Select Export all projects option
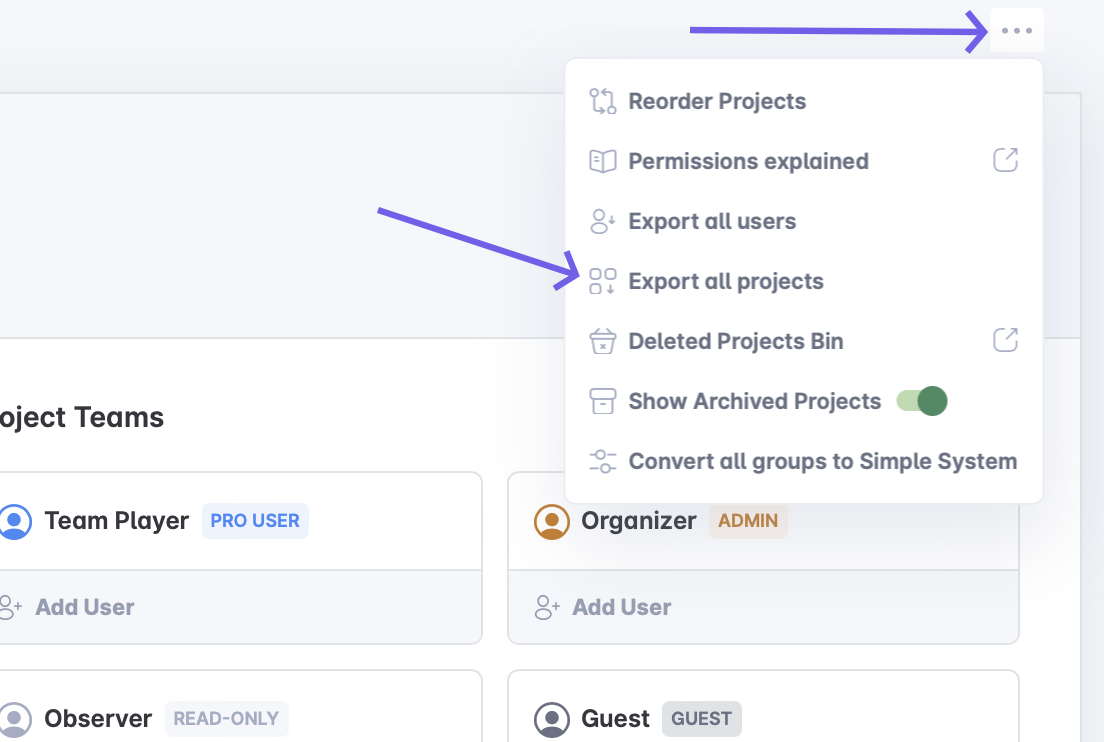1104x742 pixels. (725, 281)
